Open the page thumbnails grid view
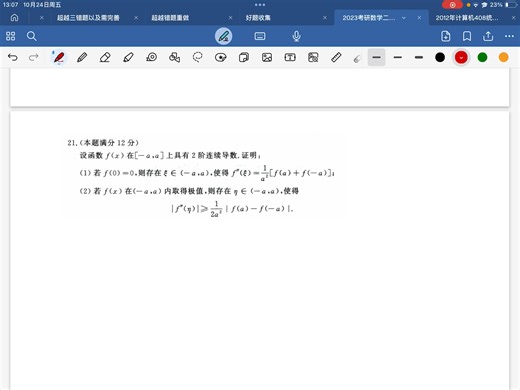The height and width of the screenshot is (390, 520). pyautogui.click(x=10, y=36)
